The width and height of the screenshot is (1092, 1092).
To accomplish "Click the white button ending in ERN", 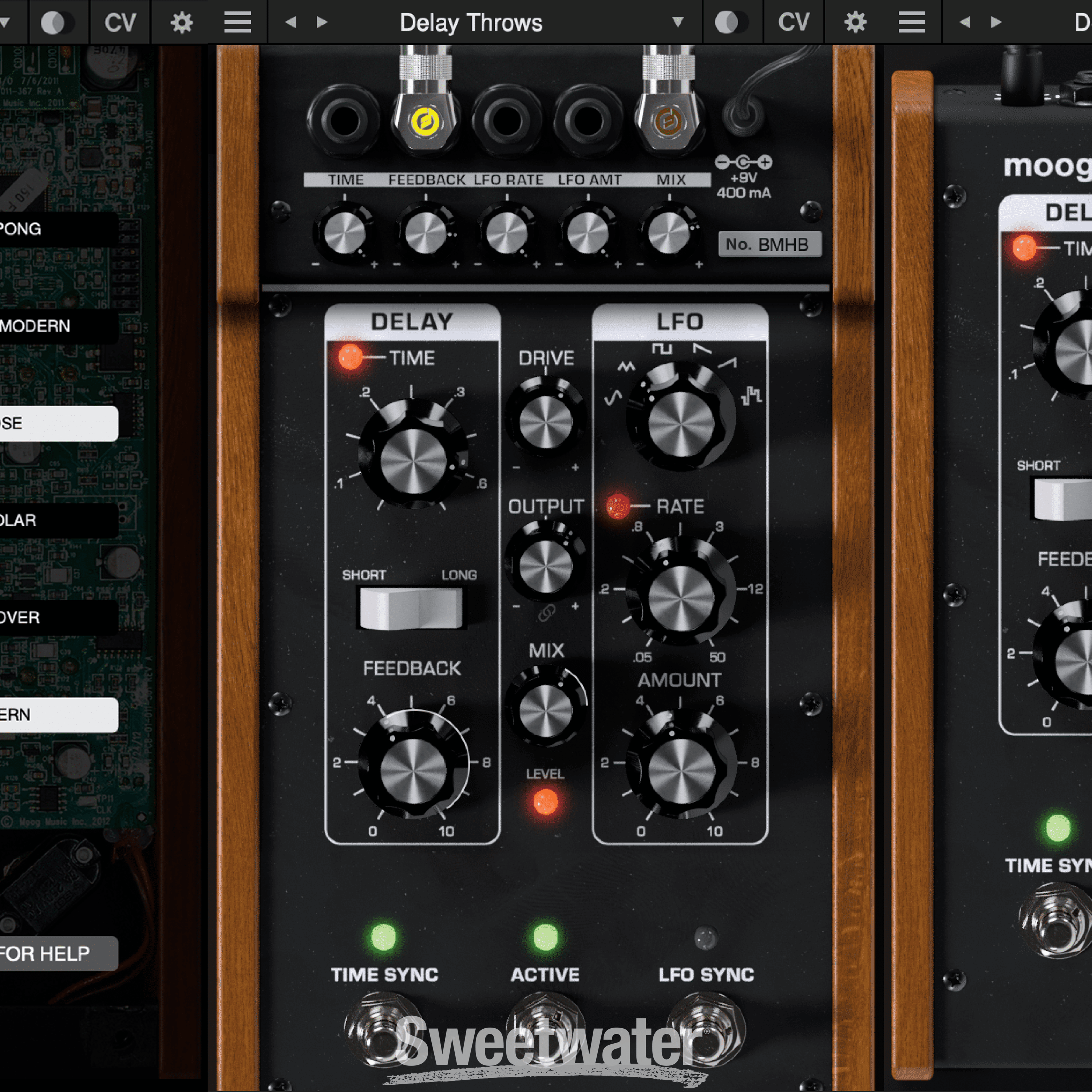I will point(59,715).
